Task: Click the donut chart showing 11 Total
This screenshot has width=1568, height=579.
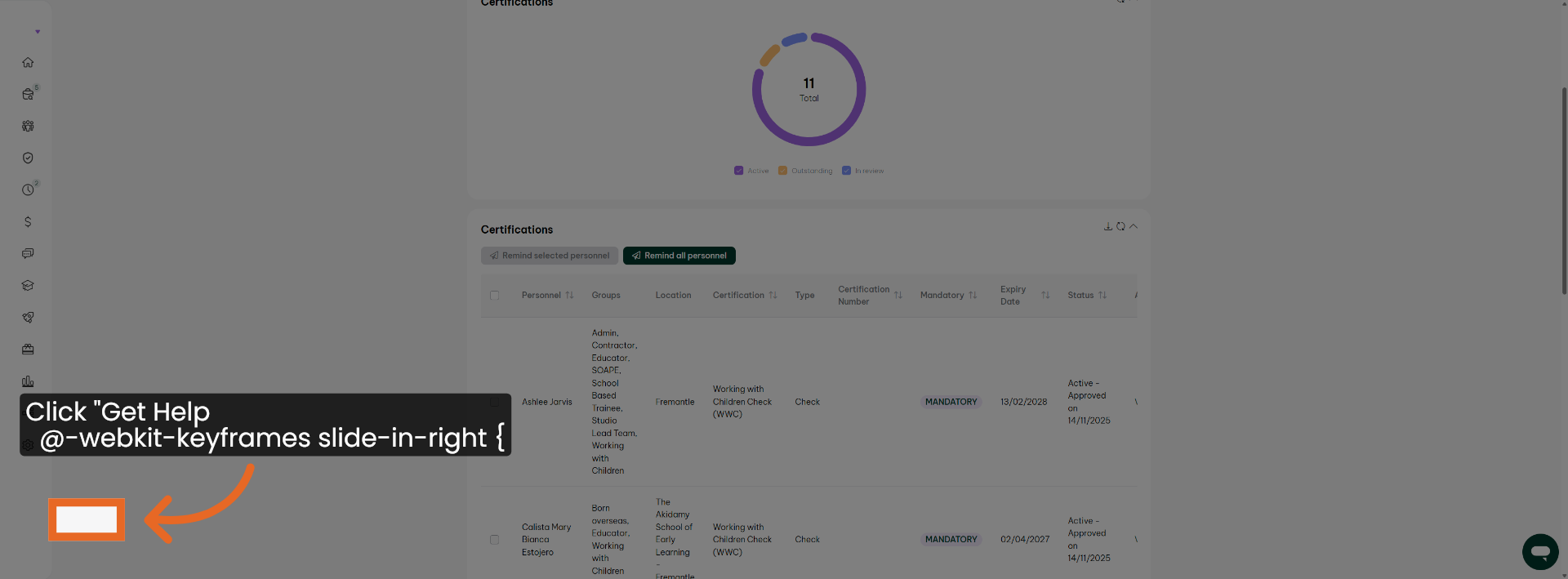Action: (x=808, y=89)
